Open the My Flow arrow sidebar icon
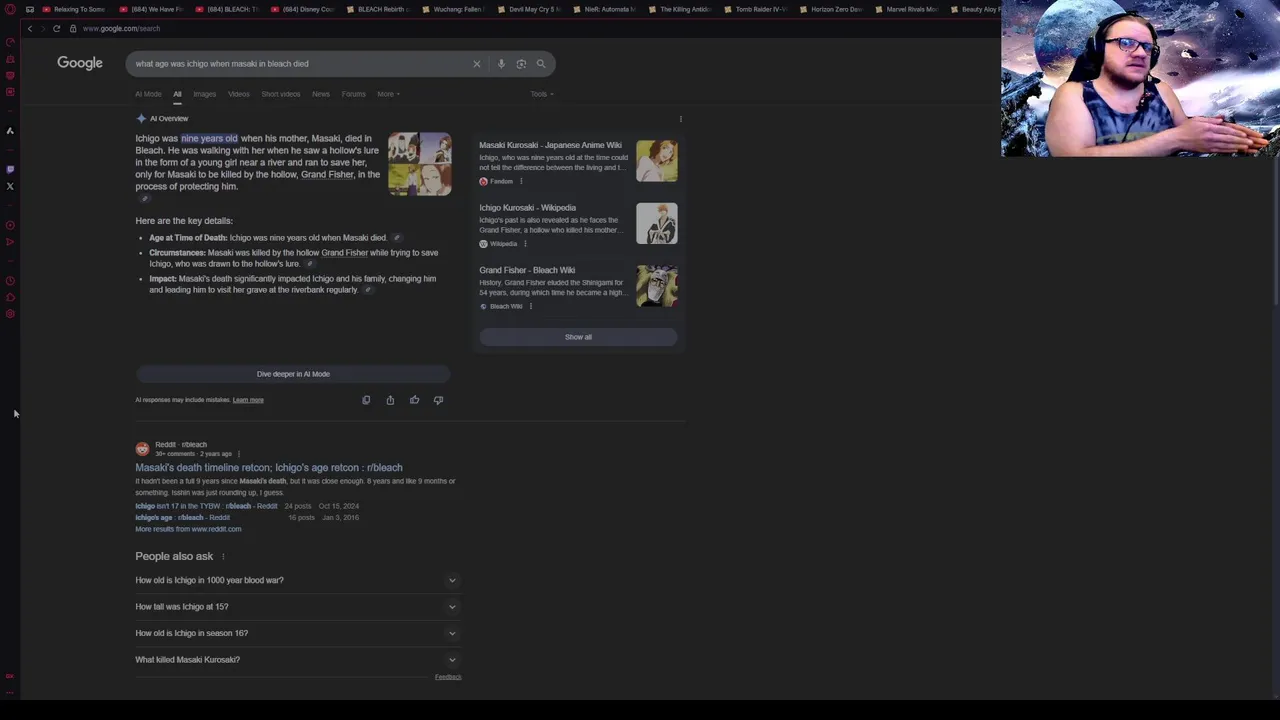This screenshot has width=1280, height=720. click(x=10, y=242)
